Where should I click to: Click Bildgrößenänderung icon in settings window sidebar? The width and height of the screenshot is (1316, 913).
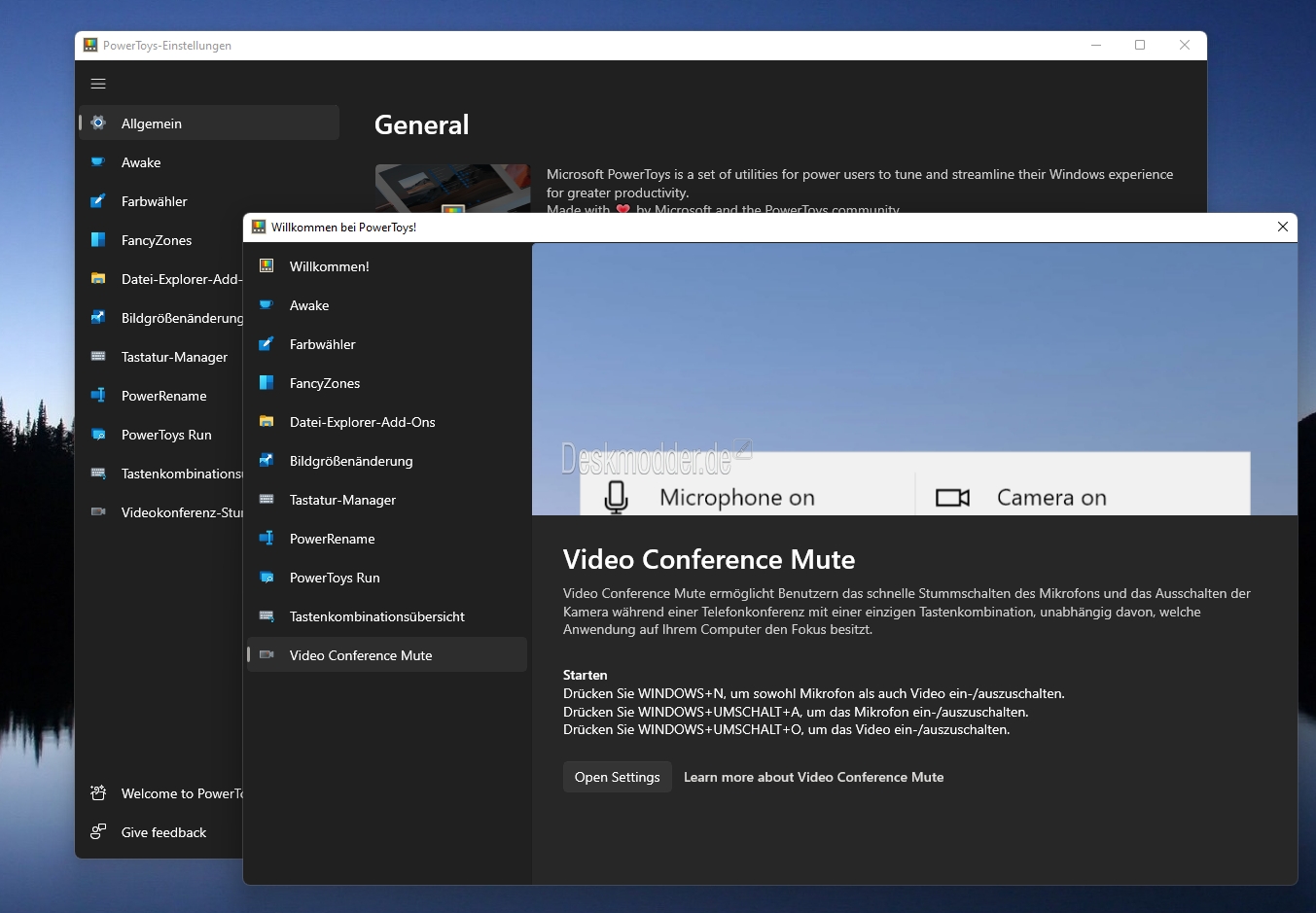pos(98,317)
